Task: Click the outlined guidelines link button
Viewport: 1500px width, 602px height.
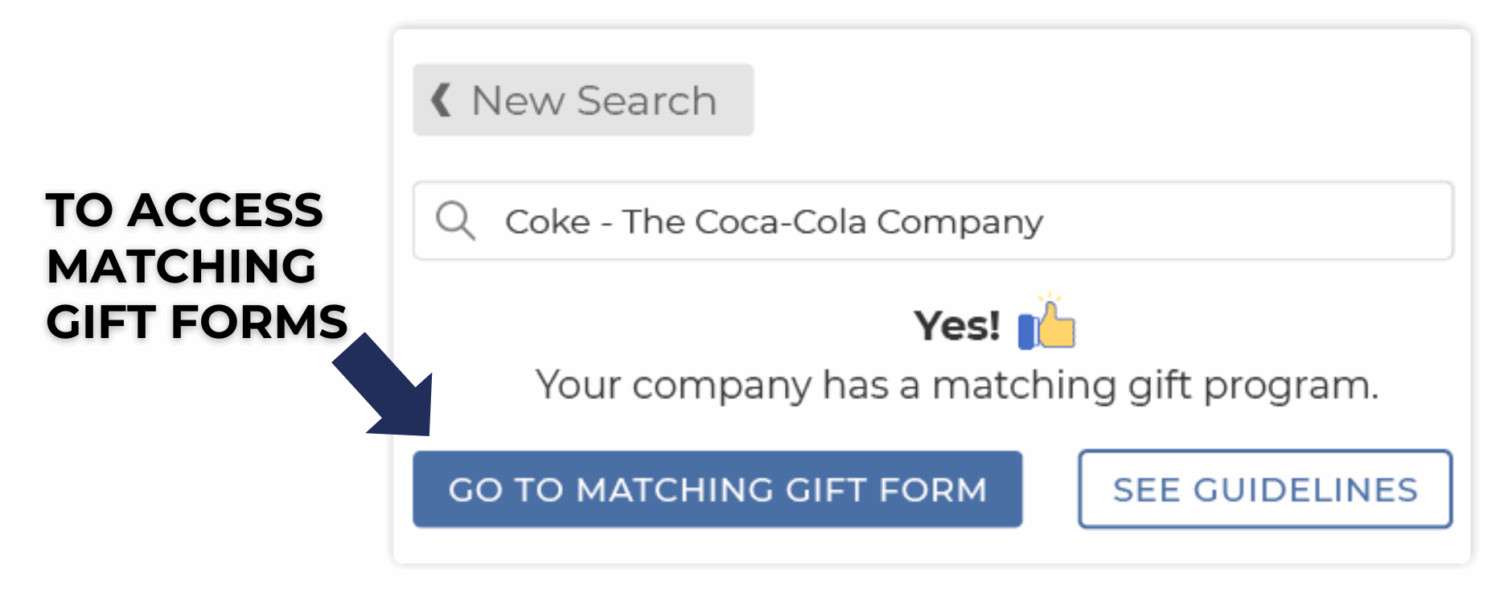Action: point(1263,489)
